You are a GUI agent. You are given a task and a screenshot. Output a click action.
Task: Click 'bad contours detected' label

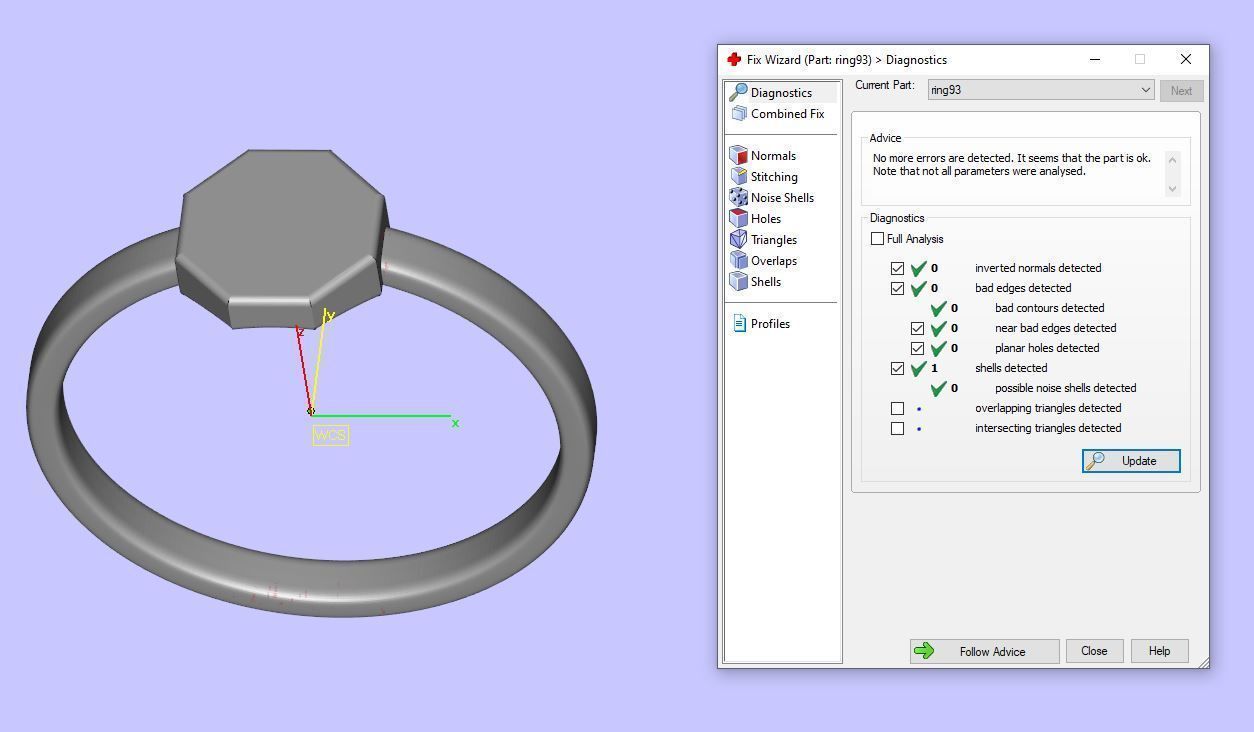[1050, 308]
